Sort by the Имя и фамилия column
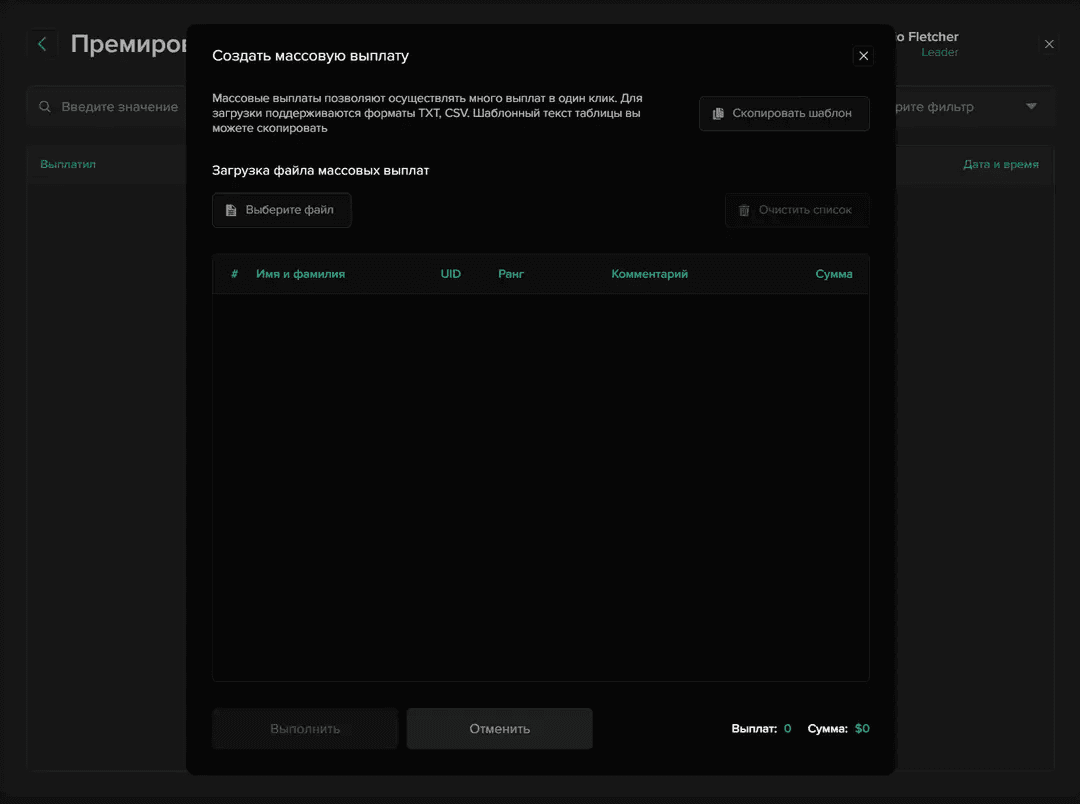Screen dimensions: 1080x804 [300, 274]
